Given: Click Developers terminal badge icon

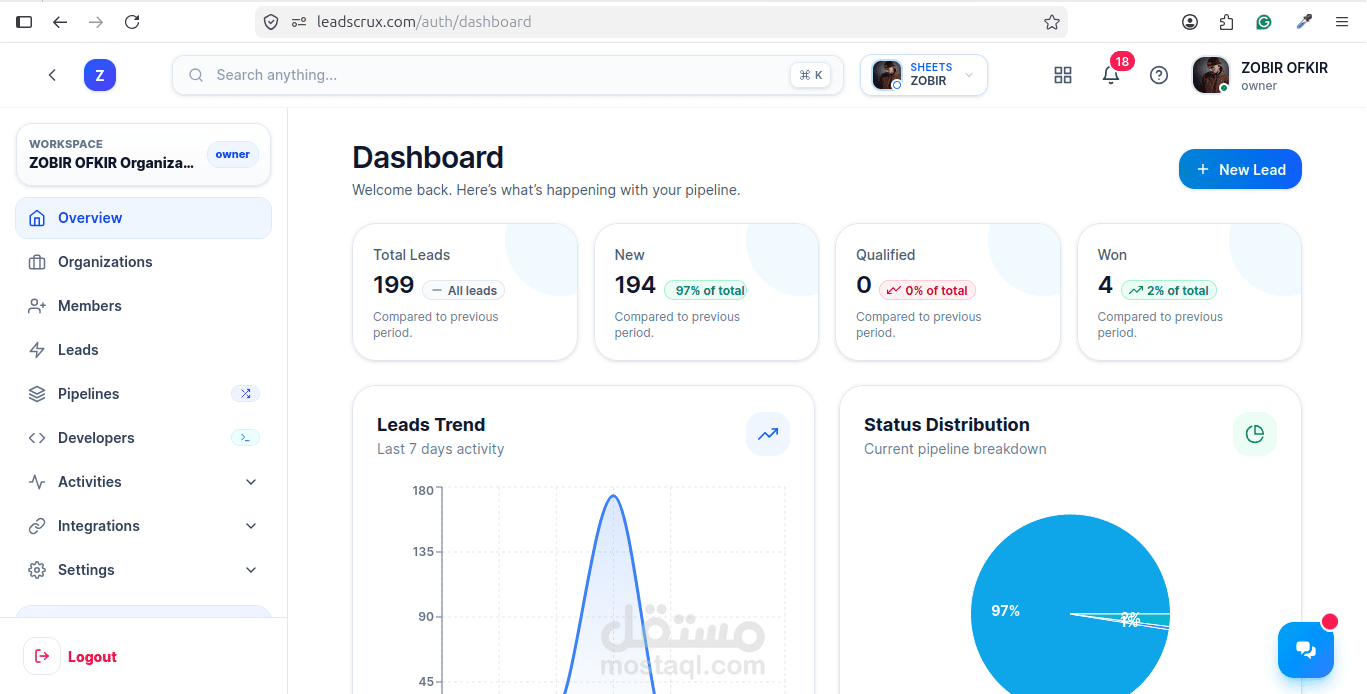Looking at the screenshot, I should tap(245, 438).
